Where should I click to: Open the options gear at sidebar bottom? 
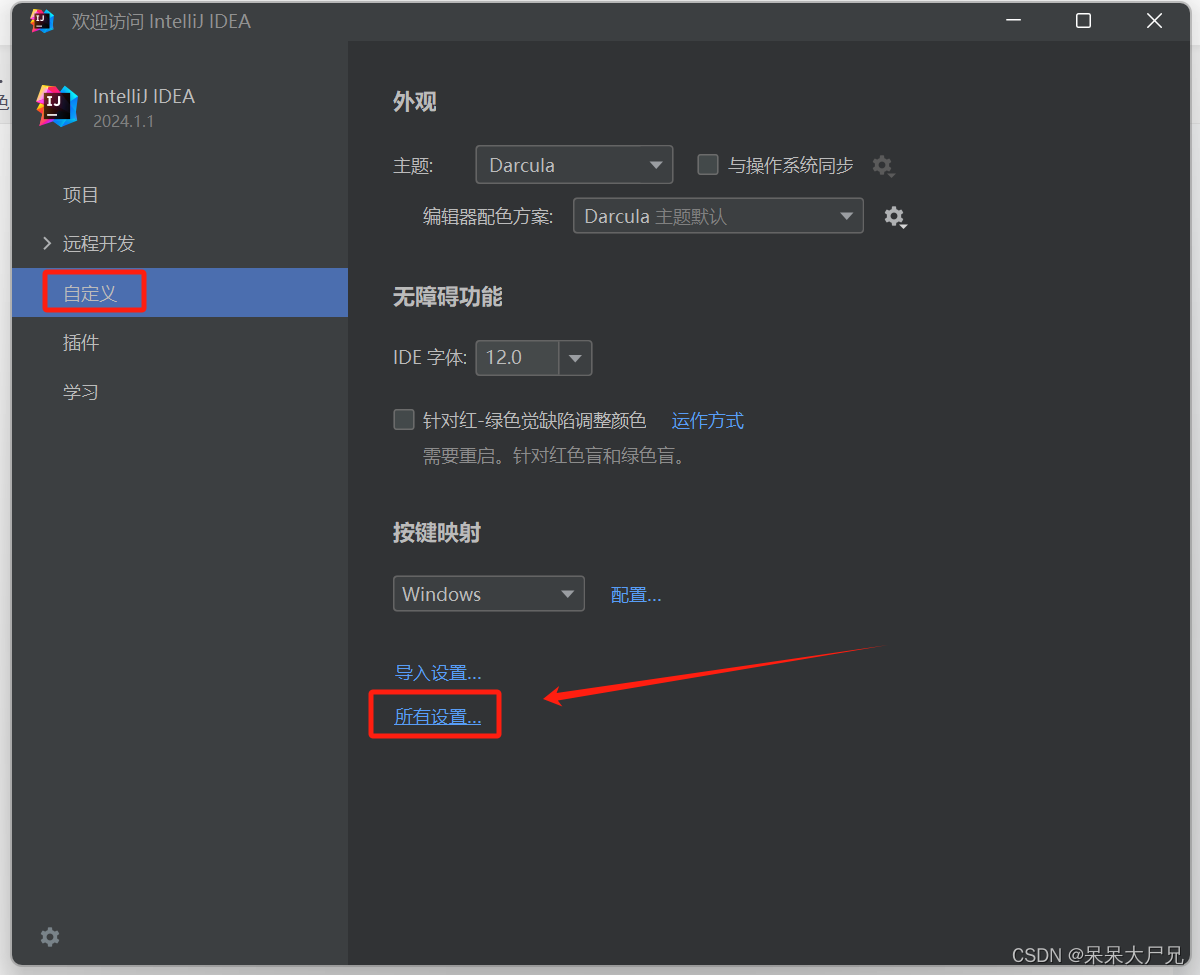pyautogui.click(x=50, y=937)
